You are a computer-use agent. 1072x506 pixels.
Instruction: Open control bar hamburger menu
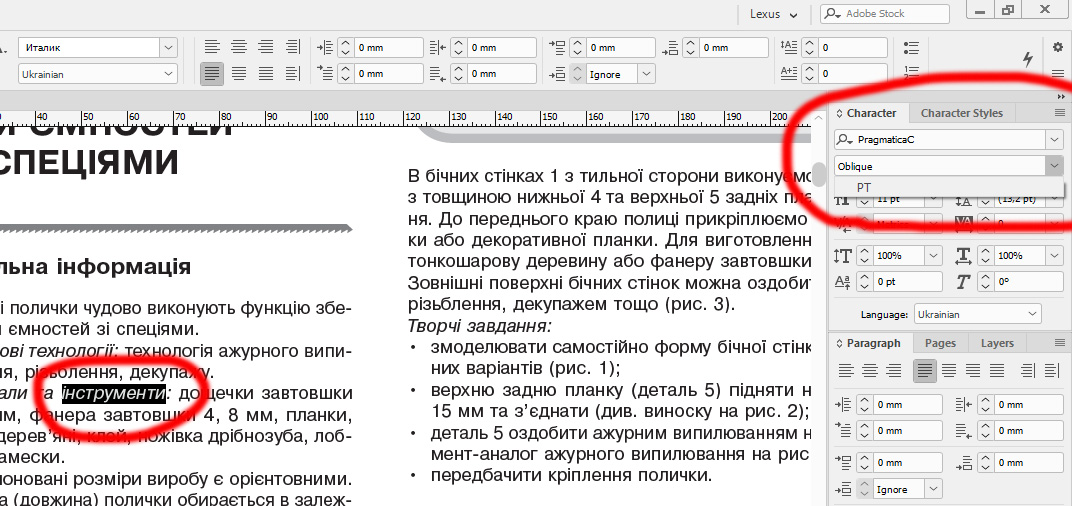click(x=1057, y=74)
